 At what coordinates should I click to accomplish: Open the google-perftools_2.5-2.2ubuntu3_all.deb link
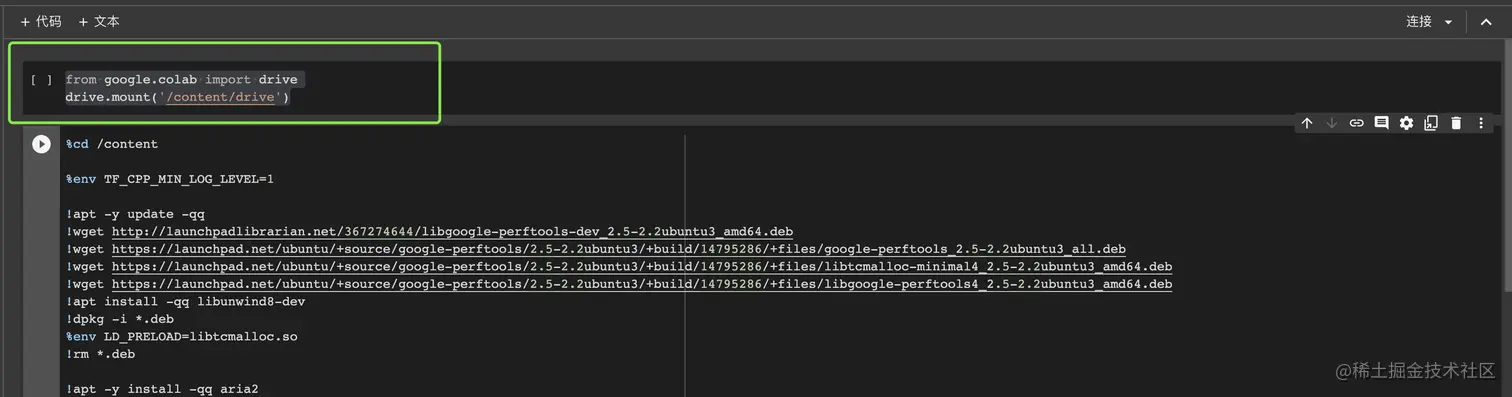pyautogui.click(x=619, y=249)
